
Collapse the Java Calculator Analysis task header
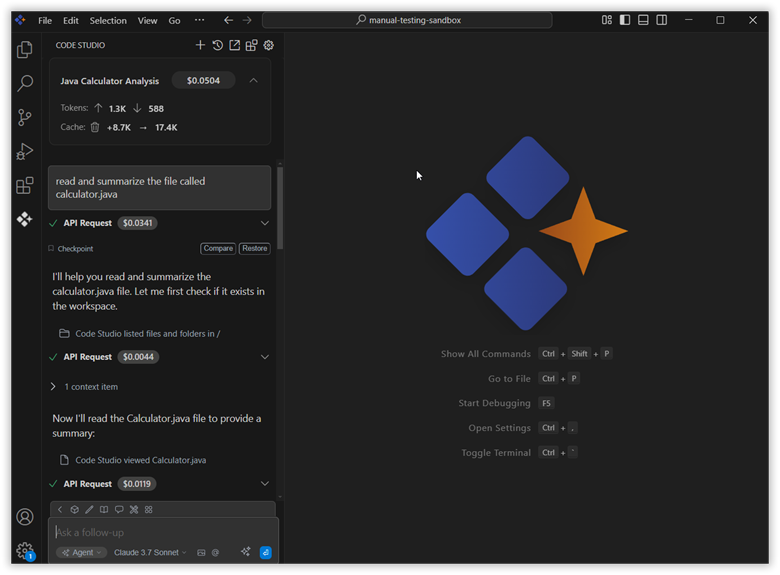(x=253, y=81)
